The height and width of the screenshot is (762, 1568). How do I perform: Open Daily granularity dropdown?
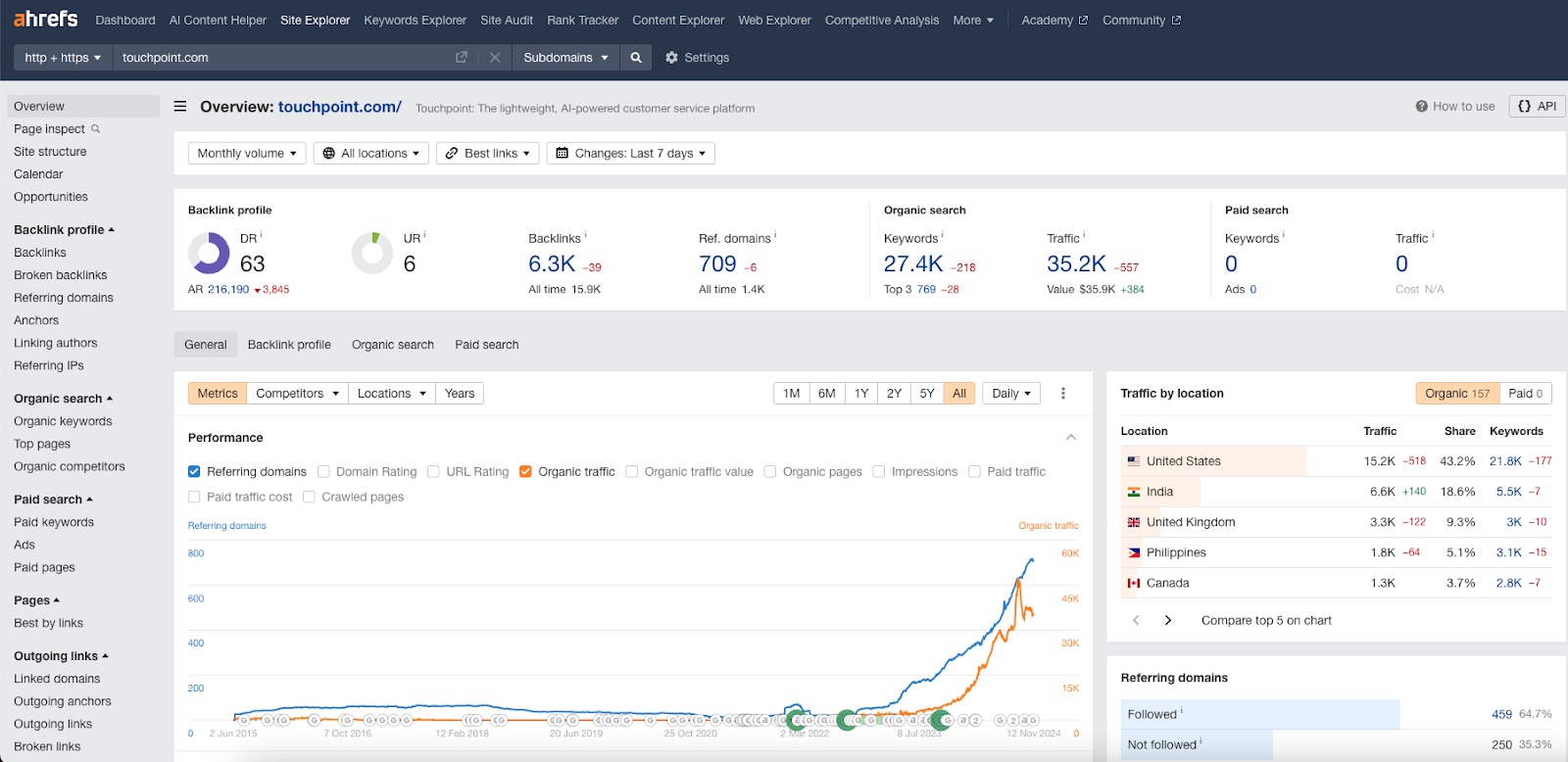1011,393
